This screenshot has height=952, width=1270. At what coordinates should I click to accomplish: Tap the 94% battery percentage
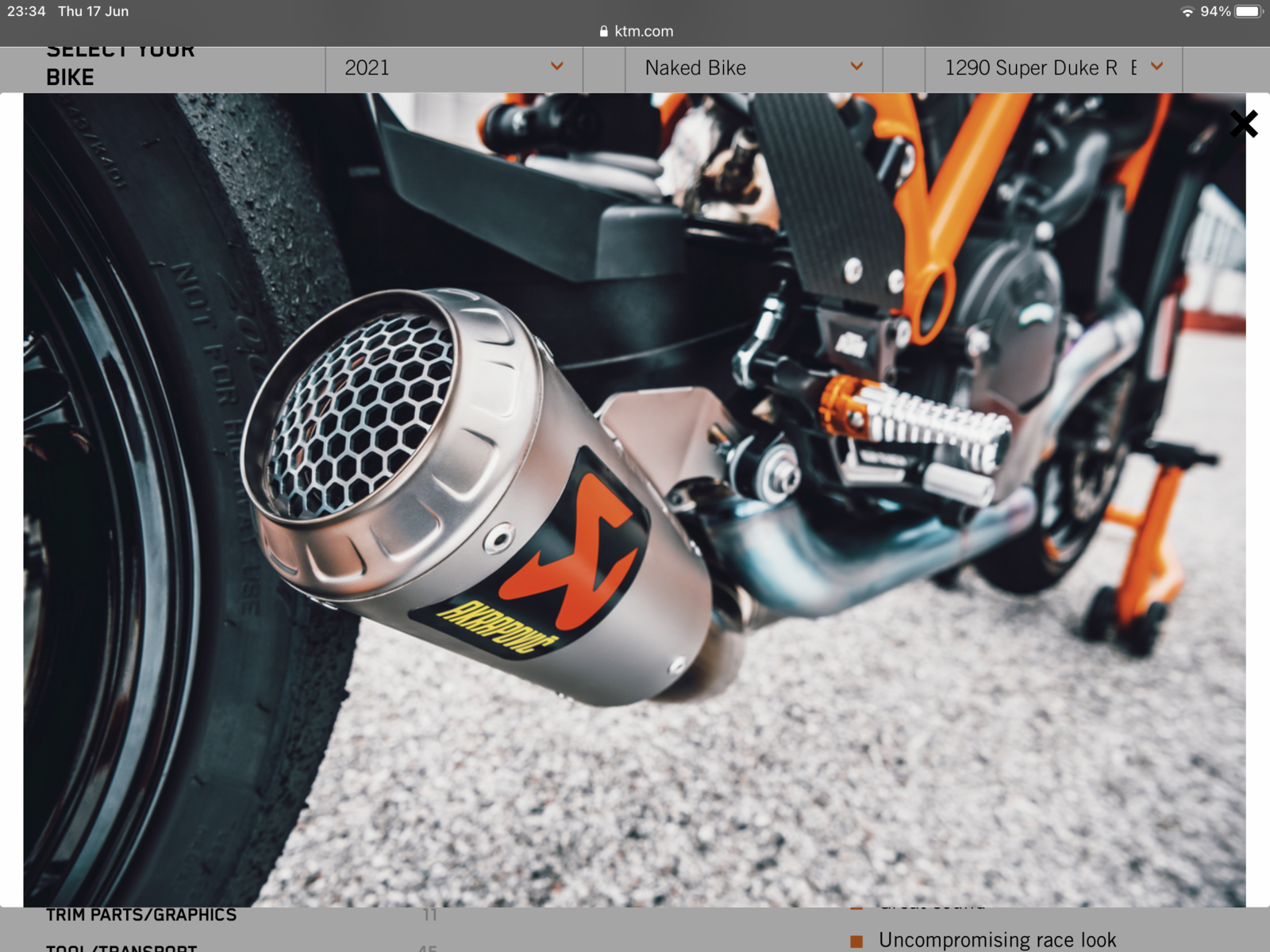[1215, 11]
